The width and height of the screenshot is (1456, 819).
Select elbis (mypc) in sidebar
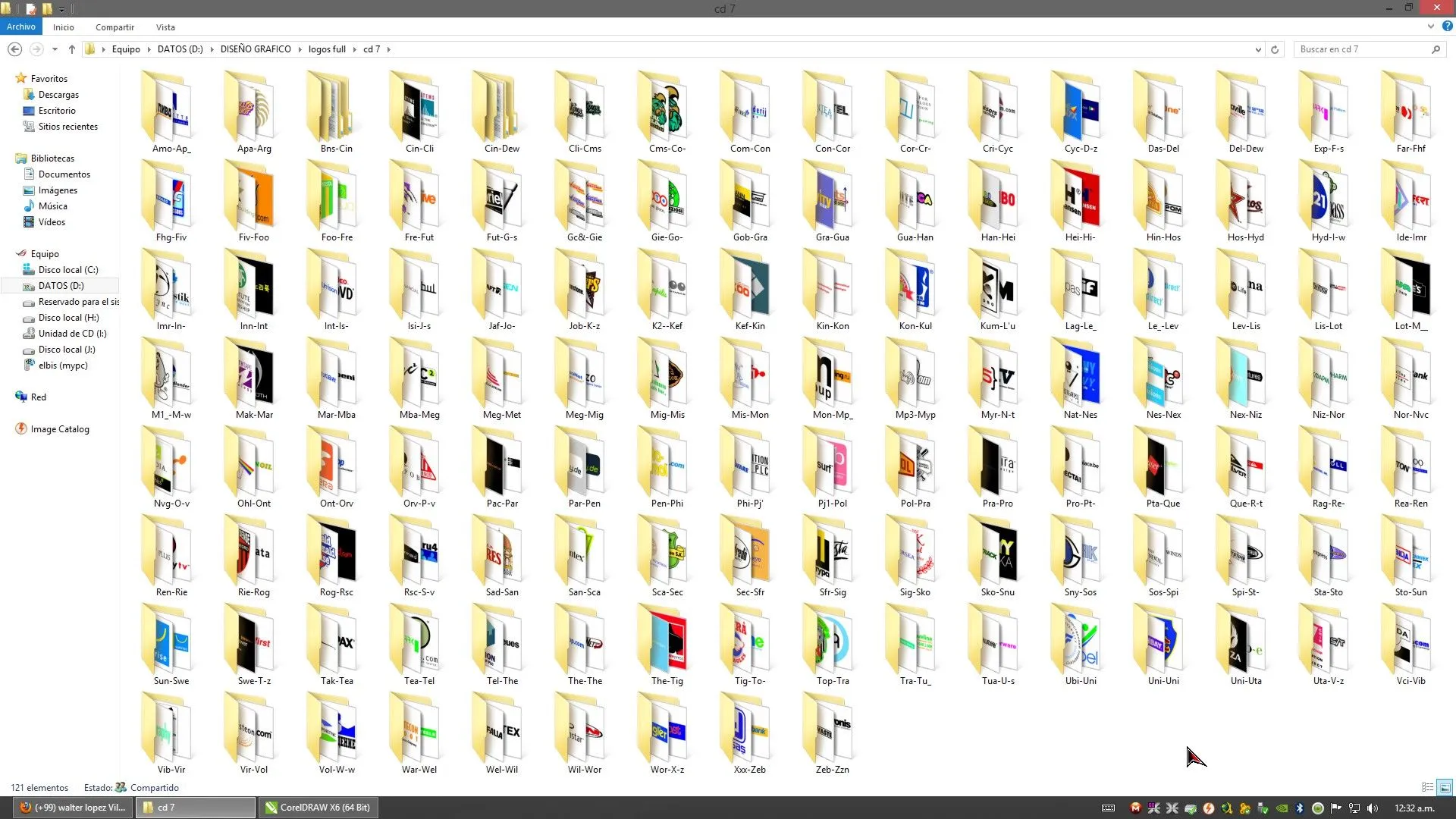[63, 366]
